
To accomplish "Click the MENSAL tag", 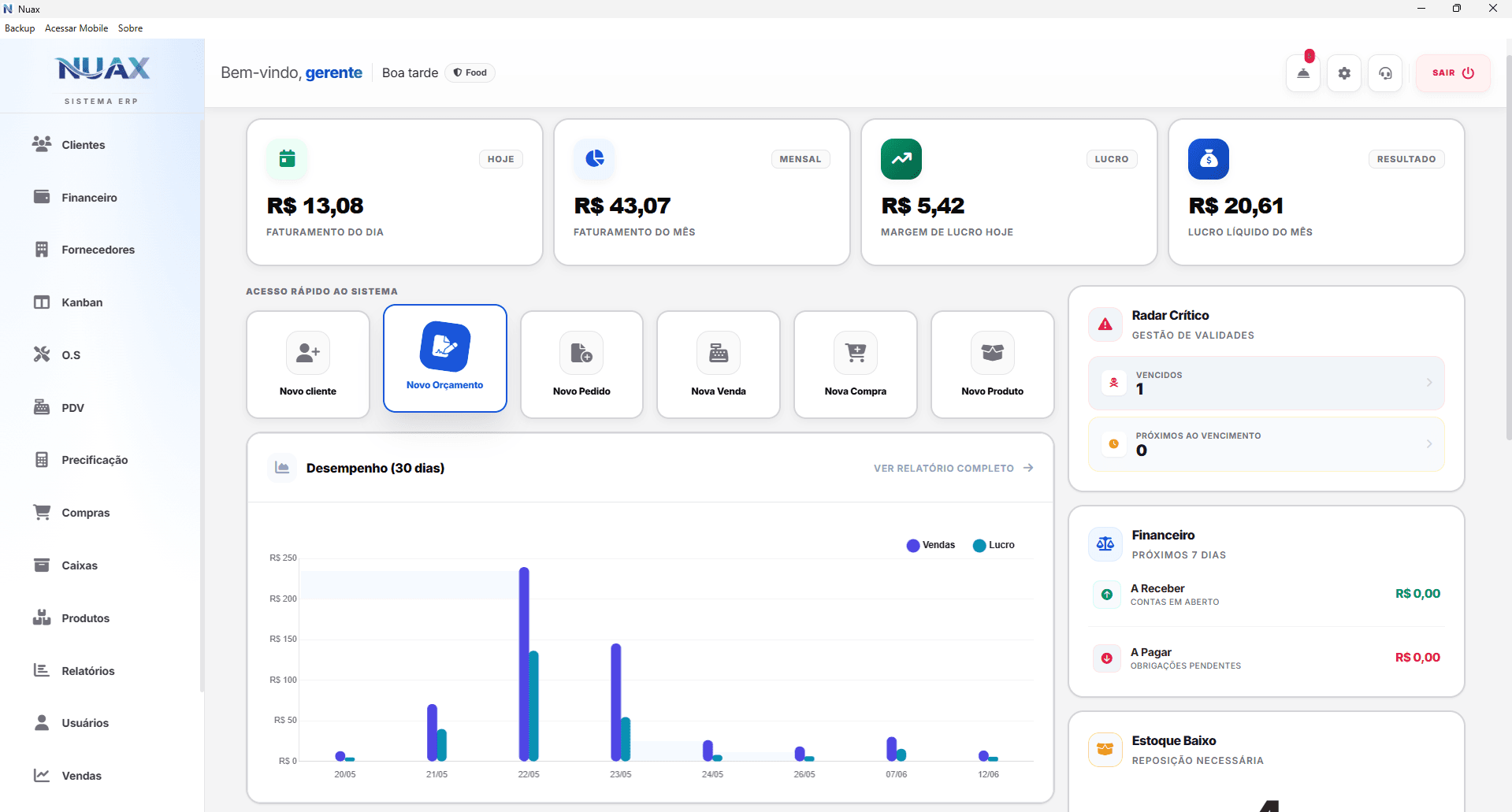I will coord(801,159).
